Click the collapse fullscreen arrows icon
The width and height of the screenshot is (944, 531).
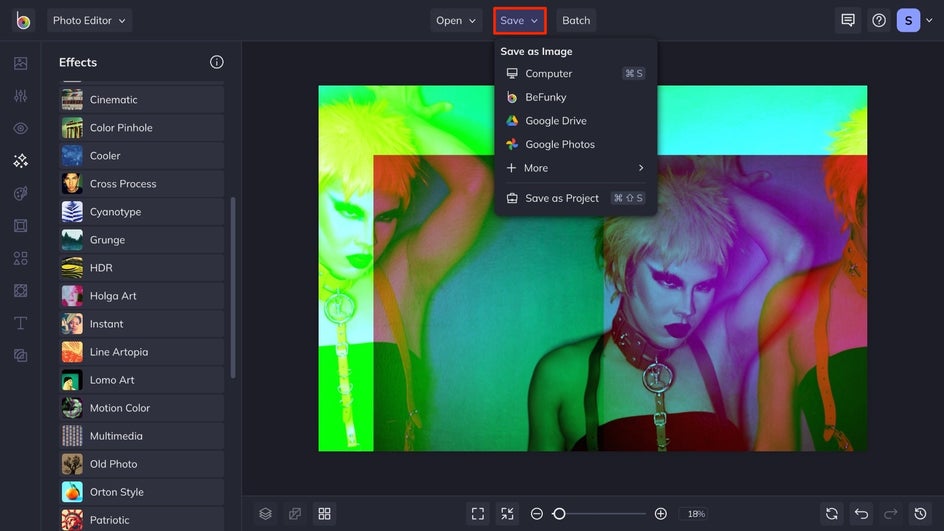pos(508,514)
